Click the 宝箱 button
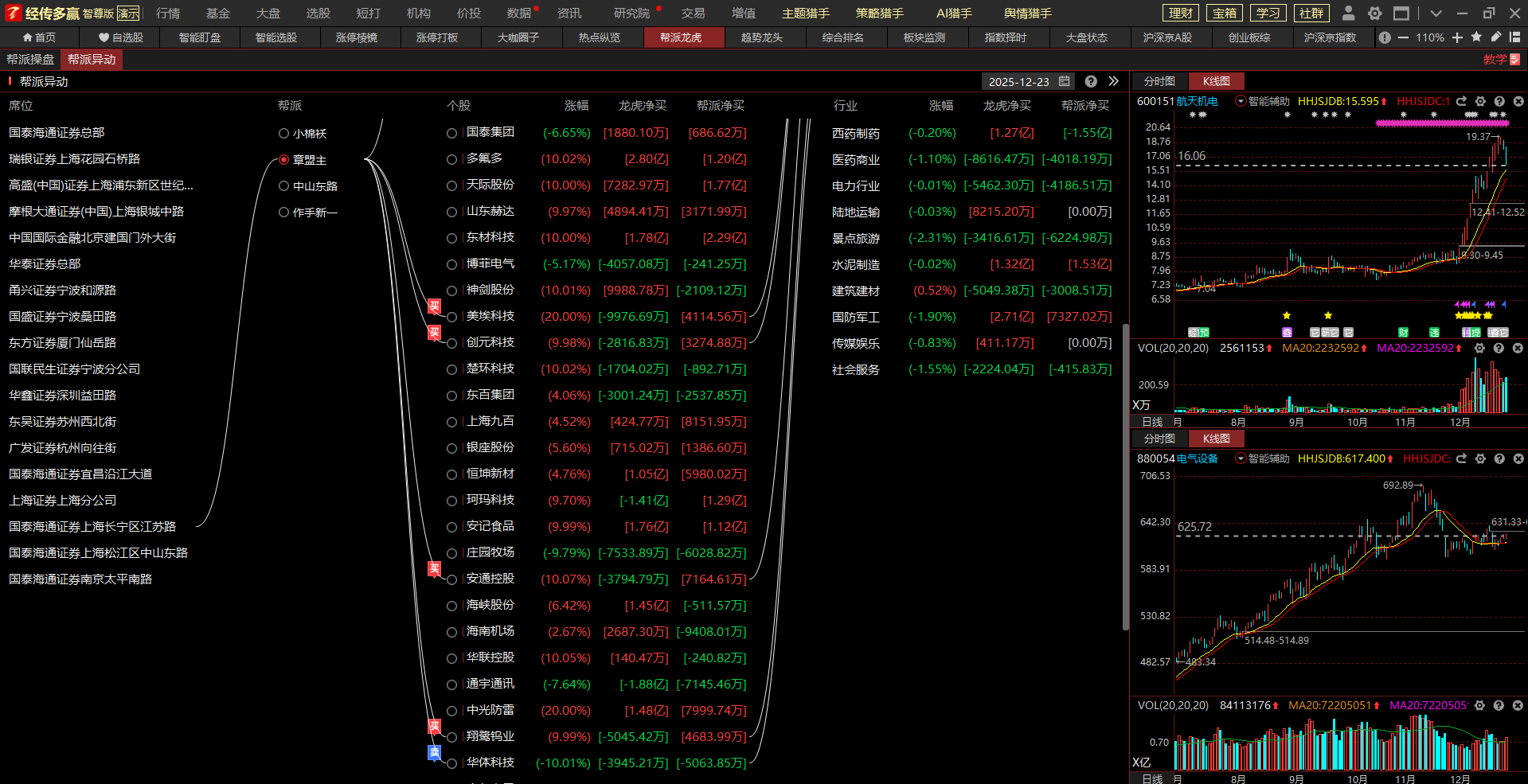The width and height of the screenshot is (1528, 784). pyautogui.click(x=1224, y=13)
